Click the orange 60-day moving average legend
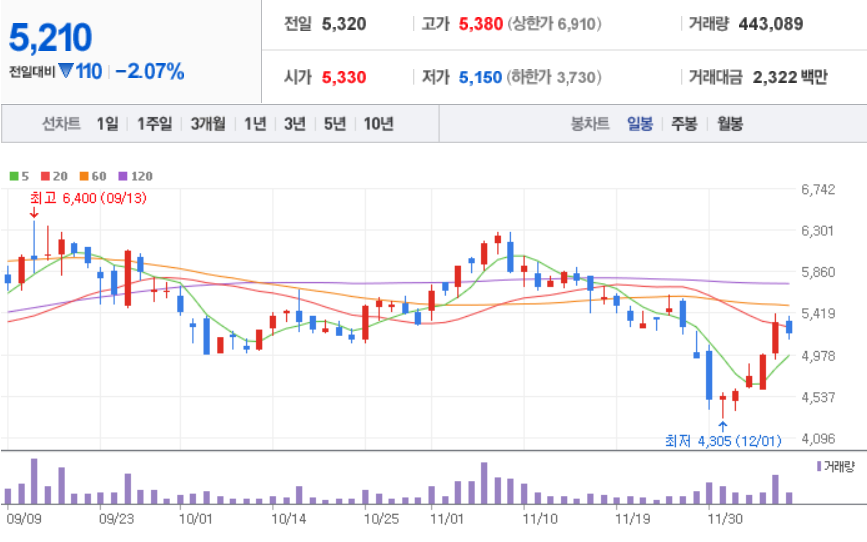 tap(93, 176)
